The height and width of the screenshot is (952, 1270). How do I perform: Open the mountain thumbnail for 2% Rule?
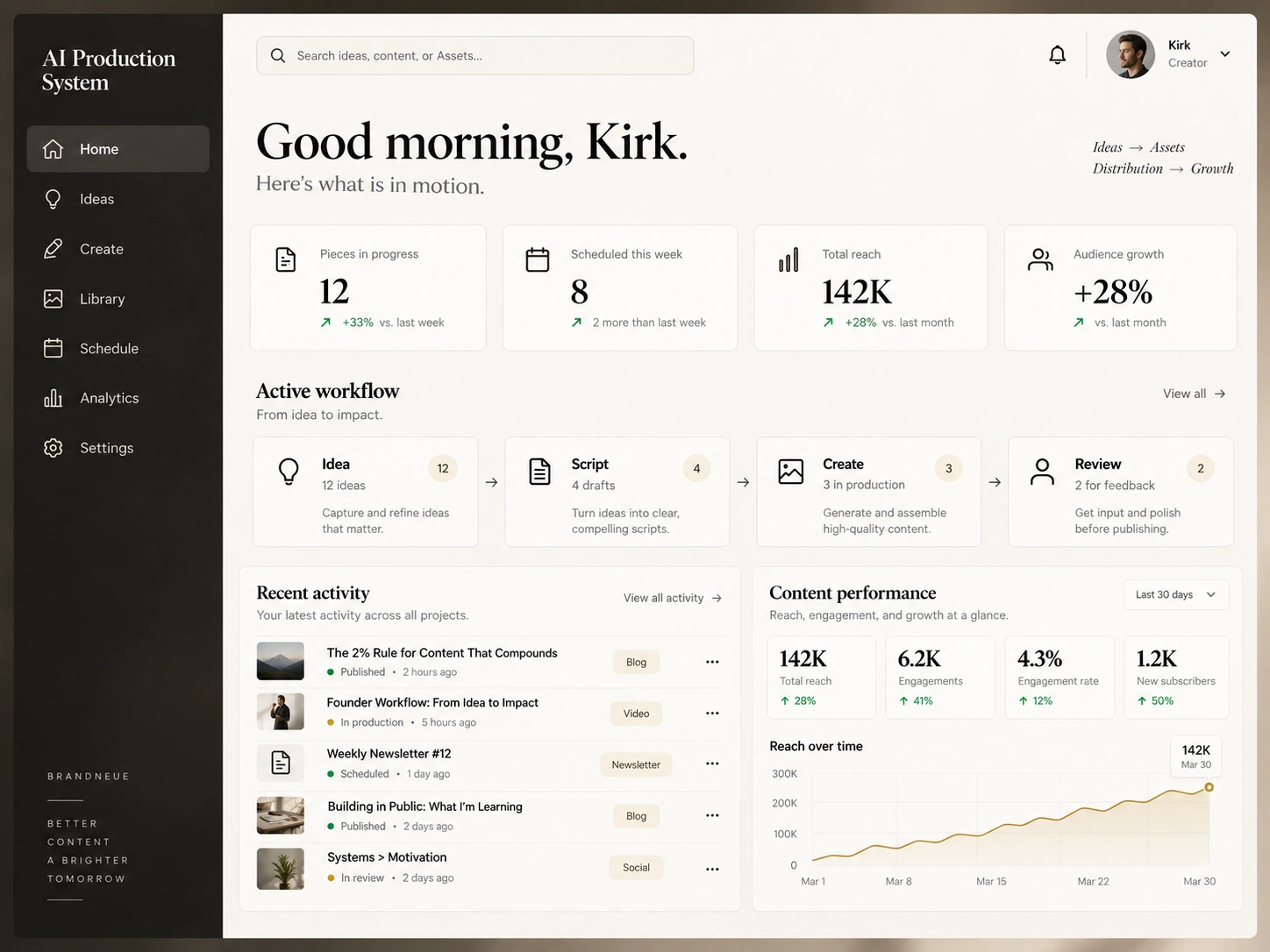(x=281, y=661)
